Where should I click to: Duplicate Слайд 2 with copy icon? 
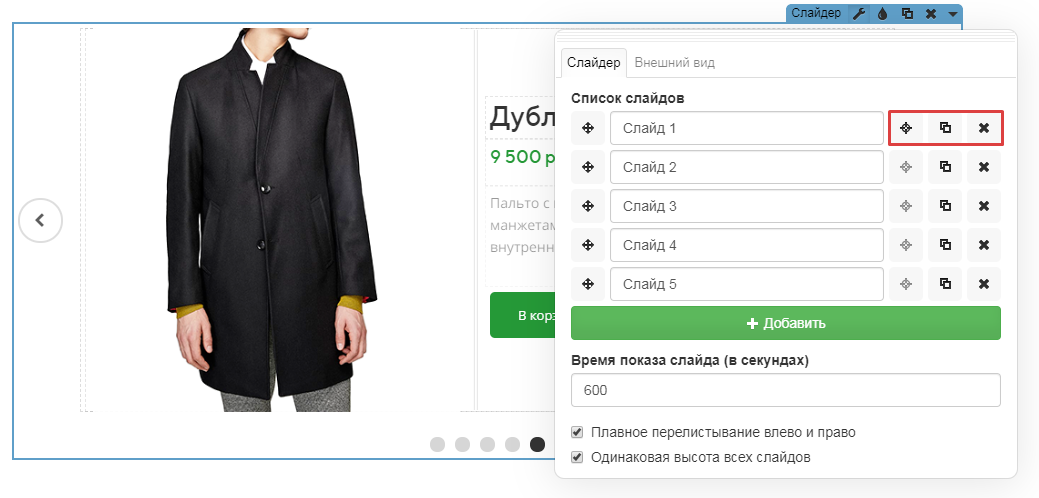pos(944,167)
